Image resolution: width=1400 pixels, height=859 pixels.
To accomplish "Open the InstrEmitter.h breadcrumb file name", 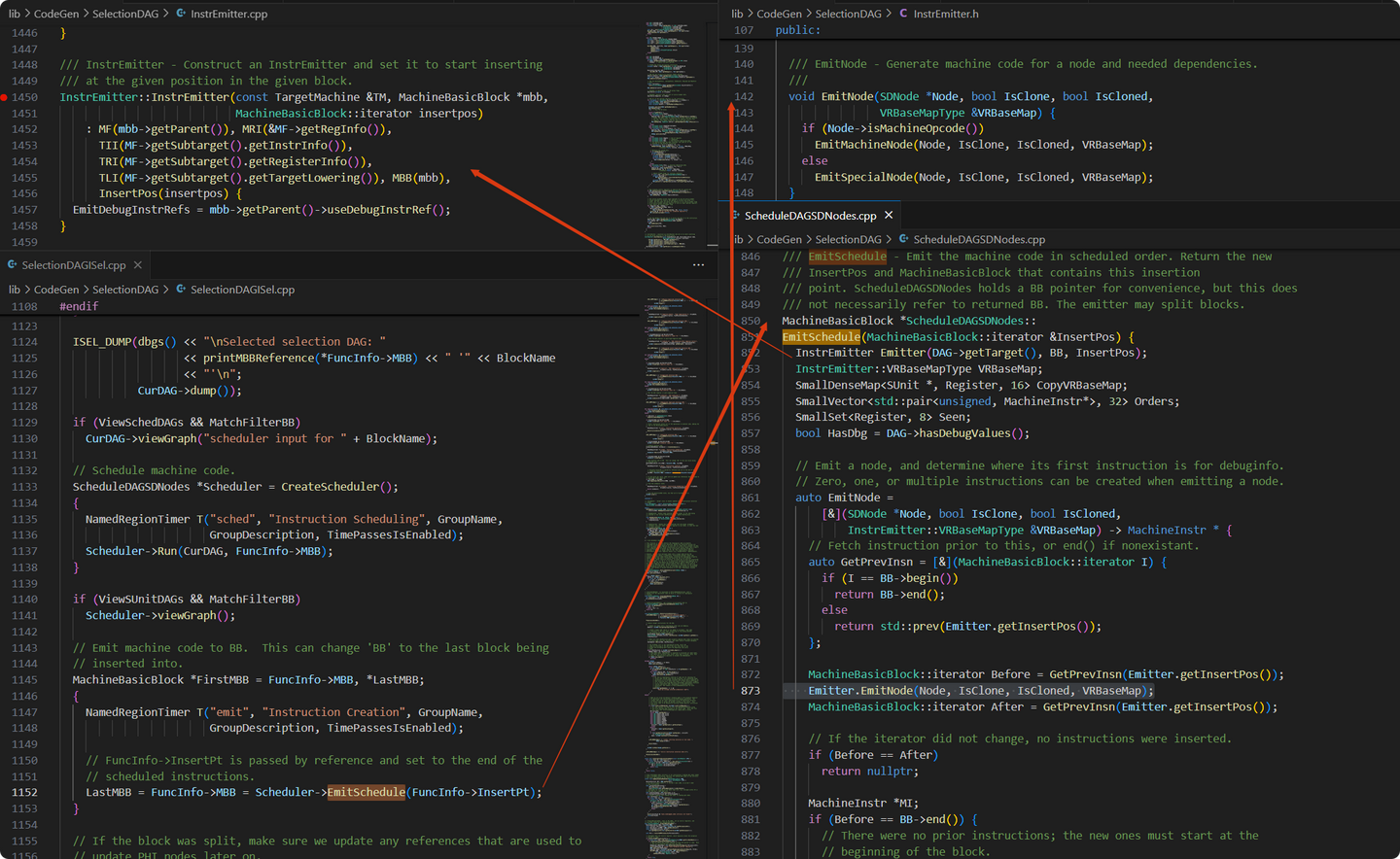I will tap(946, 14).
